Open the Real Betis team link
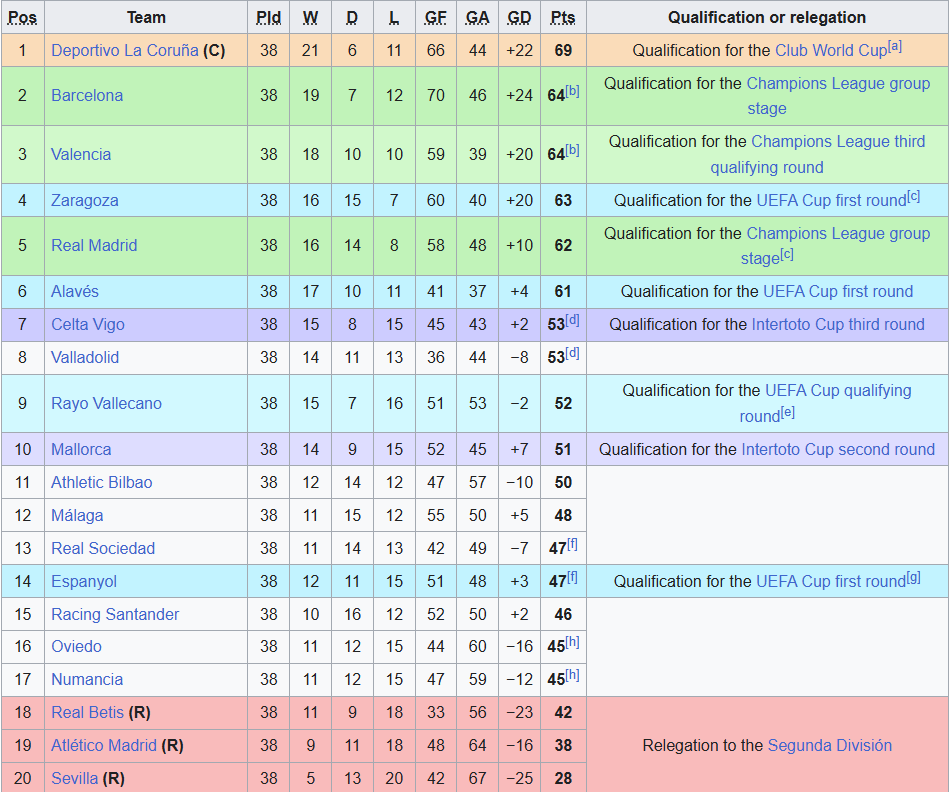This screenshot has height=792, width=949. pos(88,712)
